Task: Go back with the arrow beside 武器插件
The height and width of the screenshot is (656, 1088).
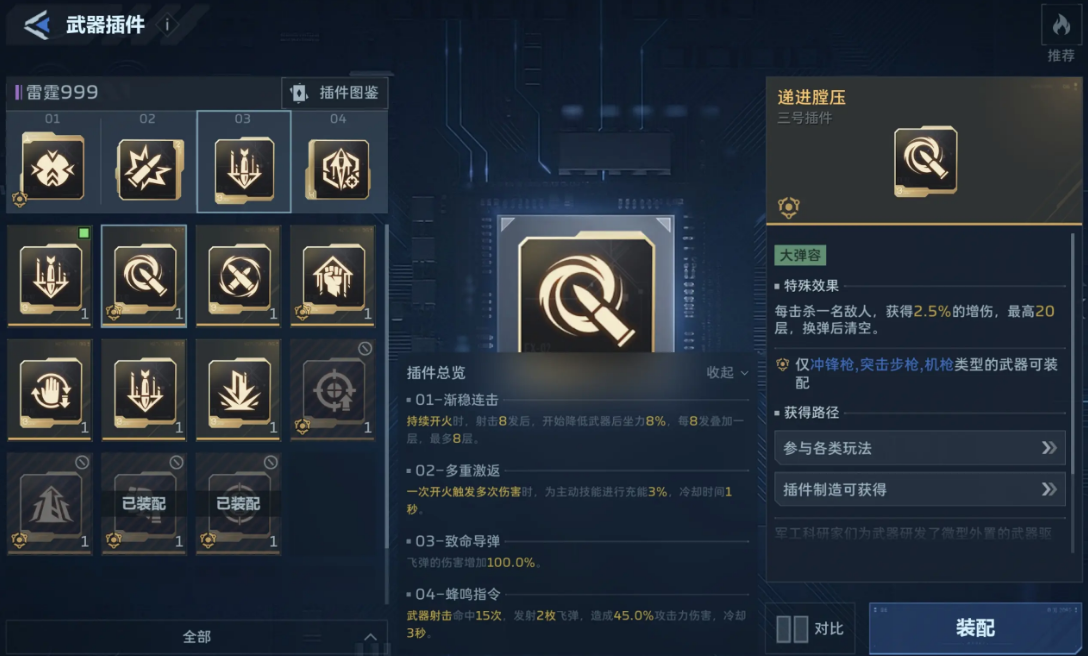Action: click(37, 25)
